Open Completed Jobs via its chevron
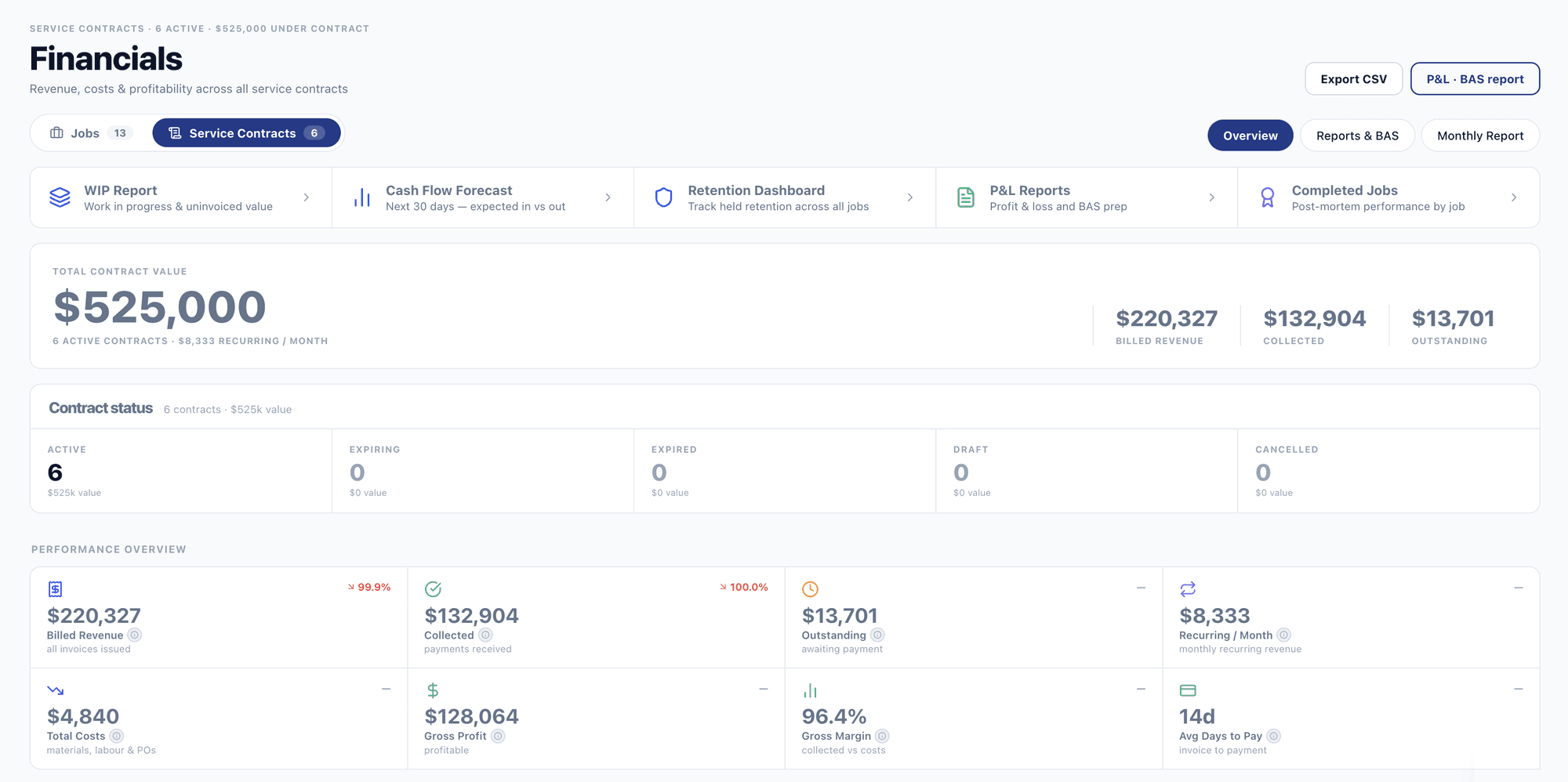This screenshot has width=1568, height=782. point(1514,197)
